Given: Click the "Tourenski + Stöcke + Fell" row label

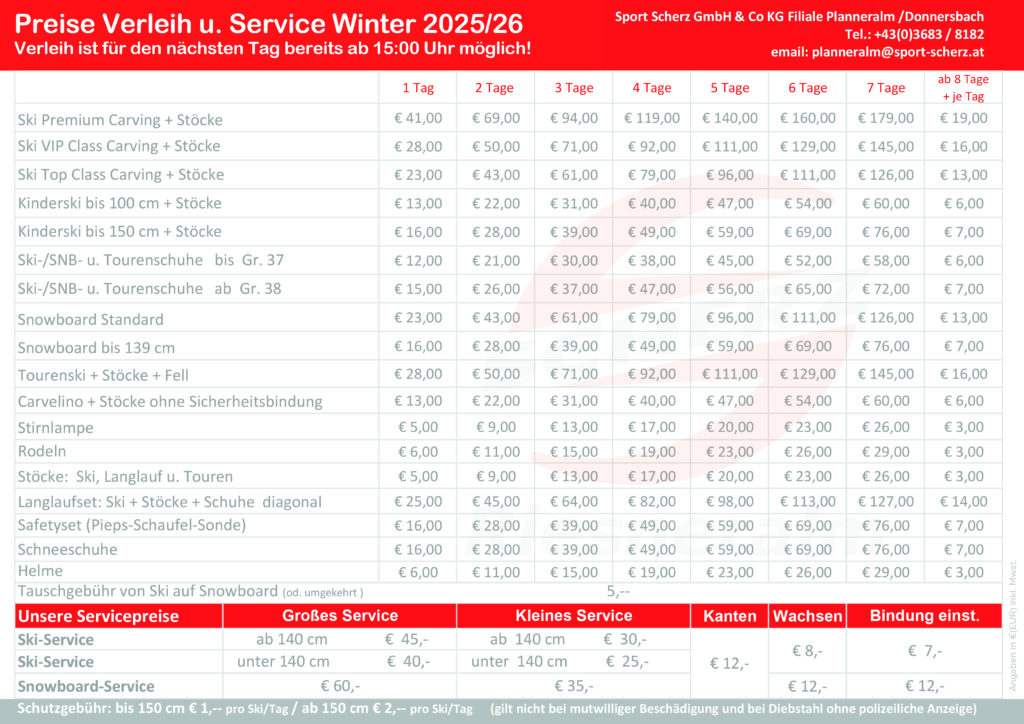Looking at the screenshot, I should [x=103, y=376].
